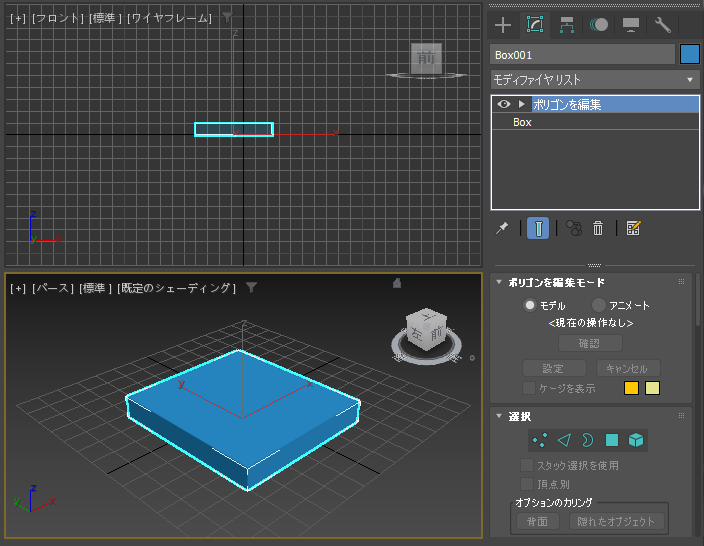Viewport: 704px width, 546px height.
Task: Click Make Unique icon
Action: [574, 228]
